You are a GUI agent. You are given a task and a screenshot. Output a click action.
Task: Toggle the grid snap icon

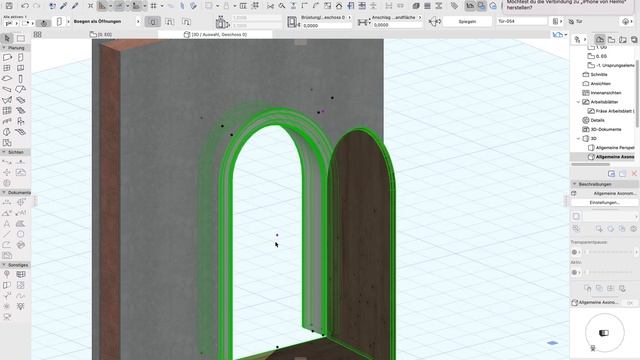click(x=154, y=6)
